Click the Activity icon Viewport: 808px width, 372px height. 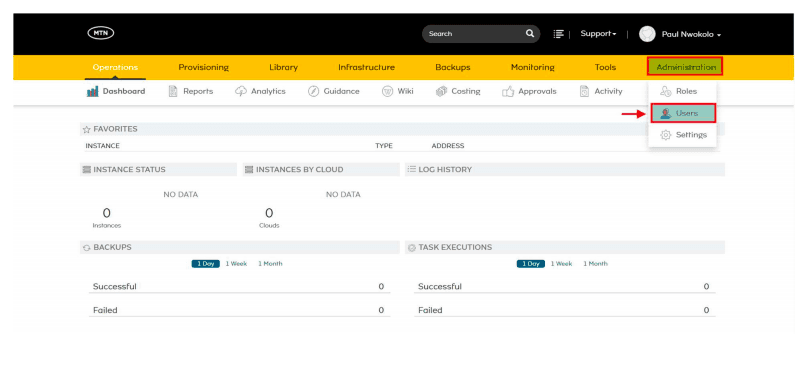coord(584,91)
